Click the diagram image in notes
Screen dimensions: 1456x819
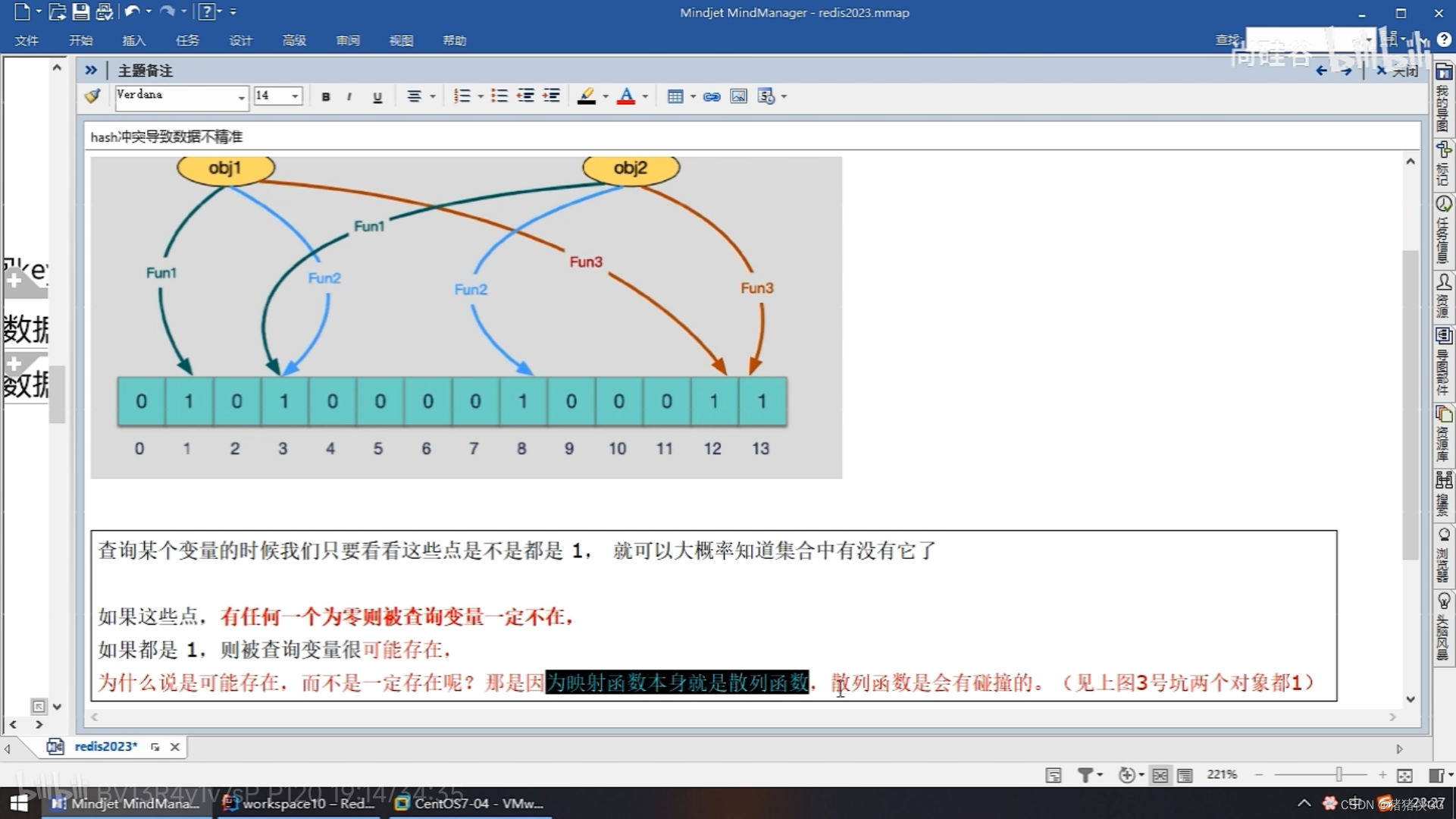(466, 317)
